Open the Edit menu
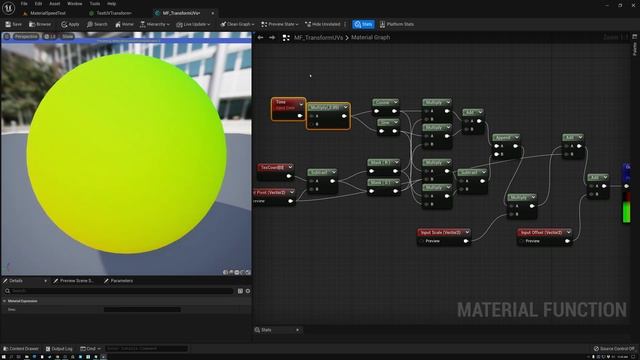Viewport: 640px width, 360px height. [x=38, y=4]
